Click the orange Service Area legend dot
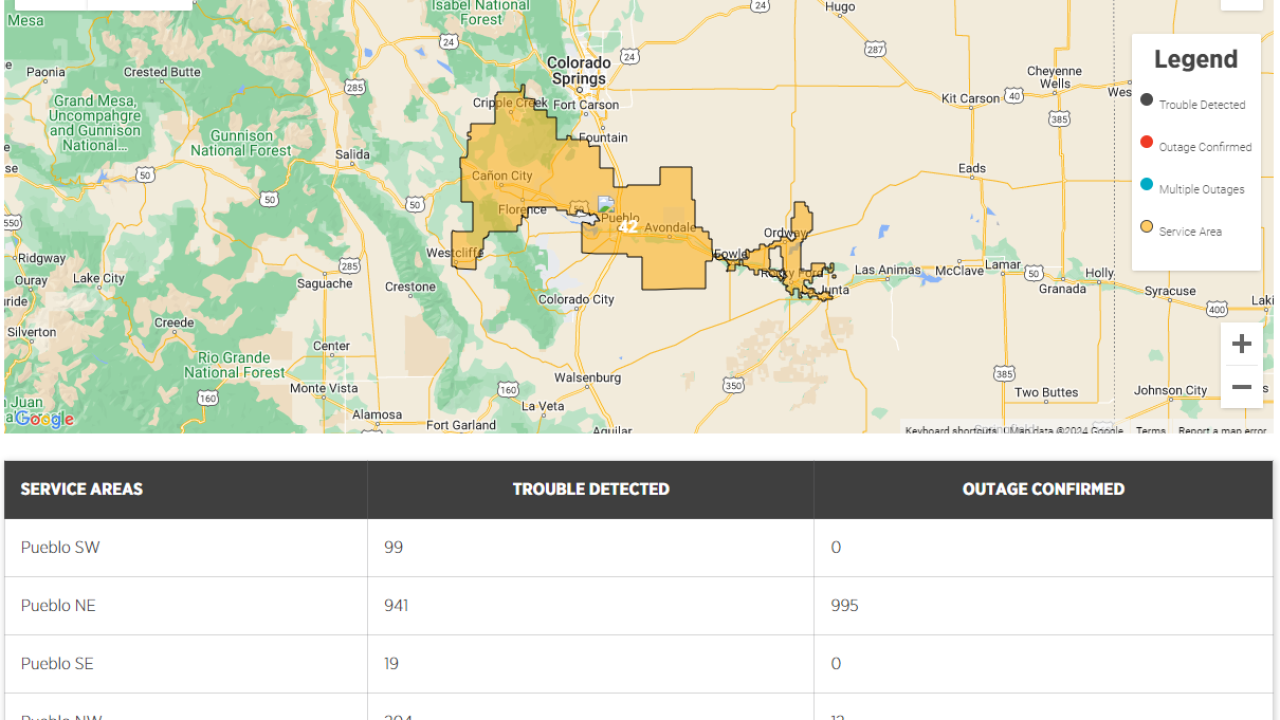The image size is (1280, 720). tap(1147, 227)
